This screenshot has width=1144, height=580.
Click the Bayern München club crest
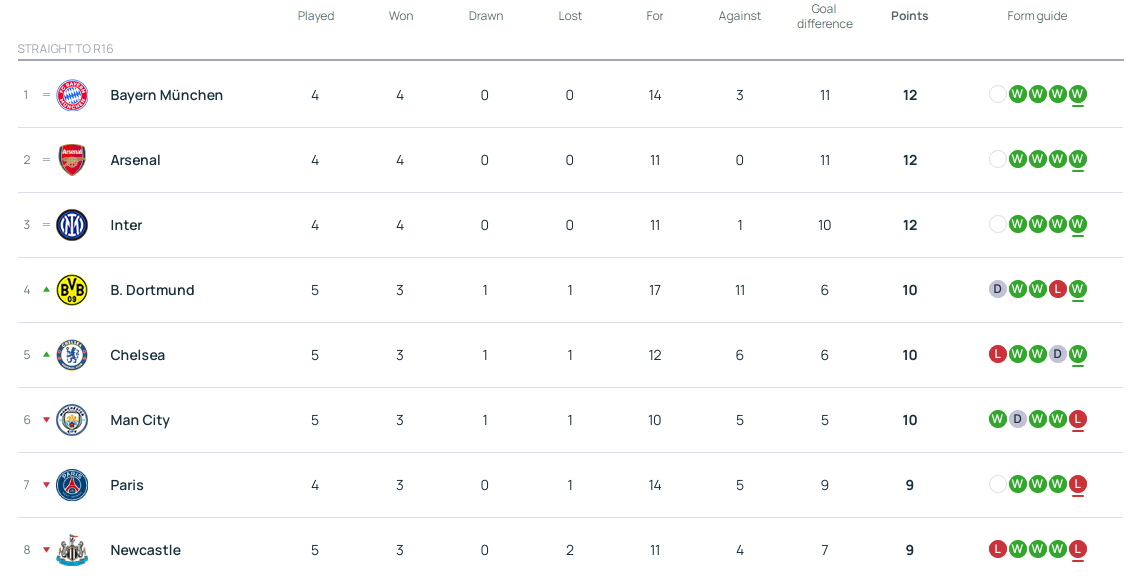[x=72, y=95]
